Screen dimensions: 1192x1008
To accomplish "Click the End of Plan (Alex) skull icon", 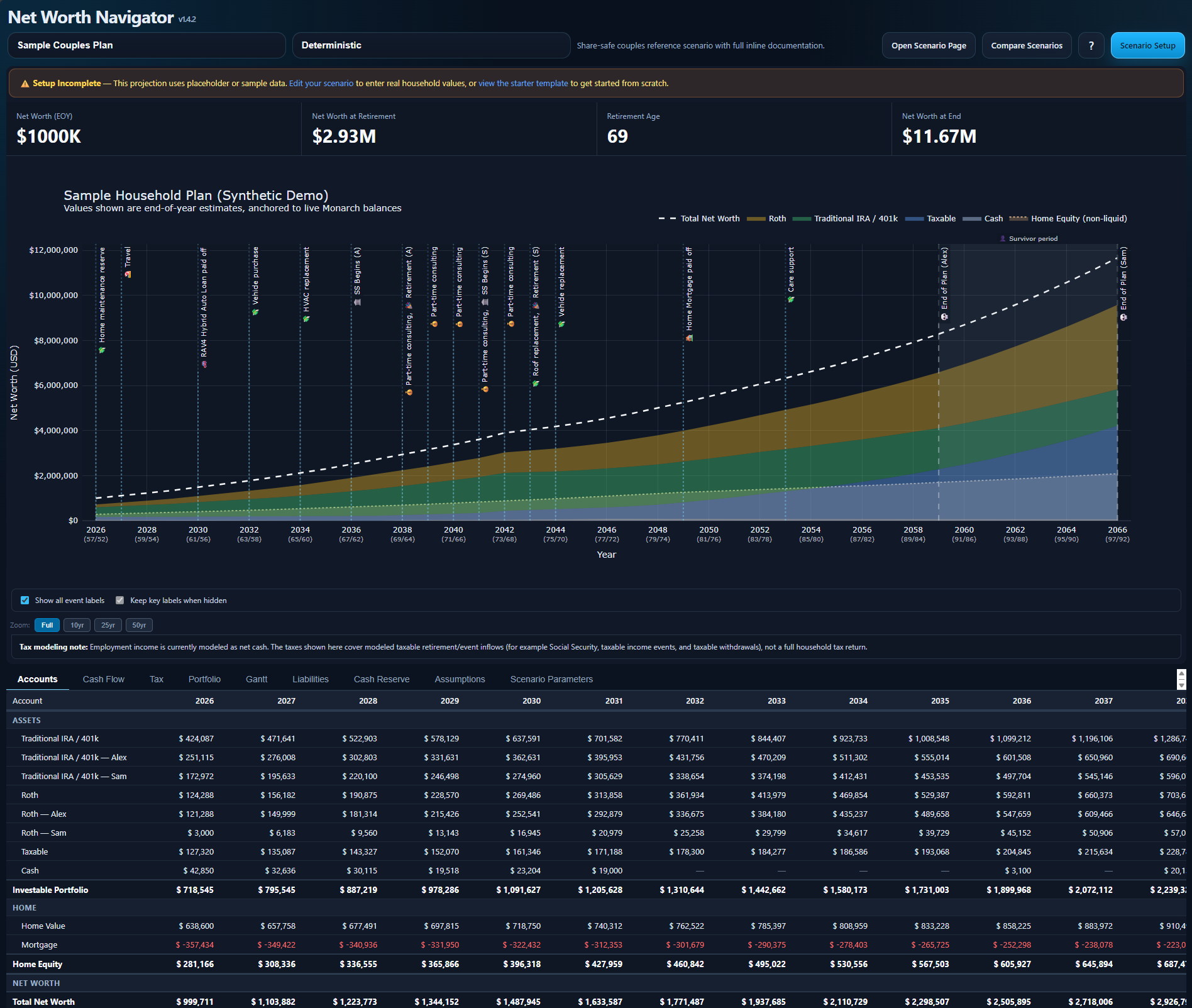I will (x=944, y=317).
